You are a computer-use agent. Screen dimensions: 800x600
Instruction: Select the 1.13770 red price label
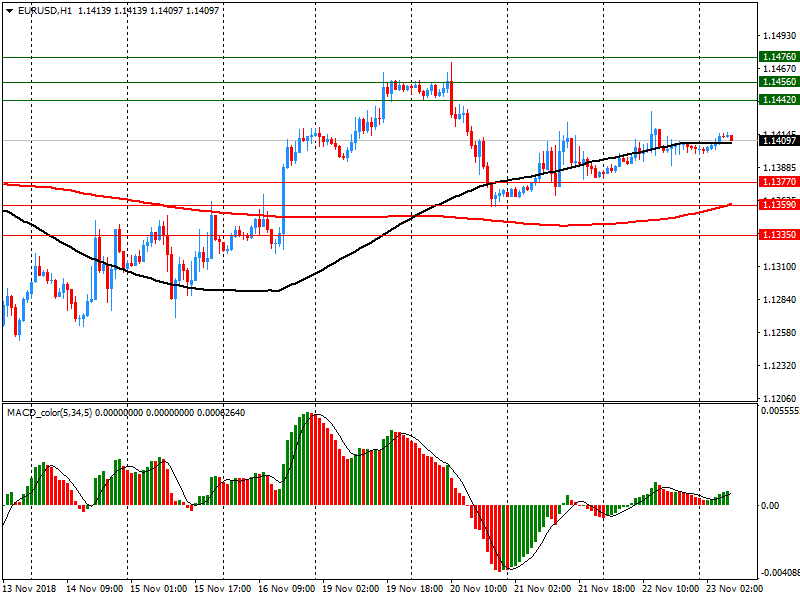(x=779, y=182)
